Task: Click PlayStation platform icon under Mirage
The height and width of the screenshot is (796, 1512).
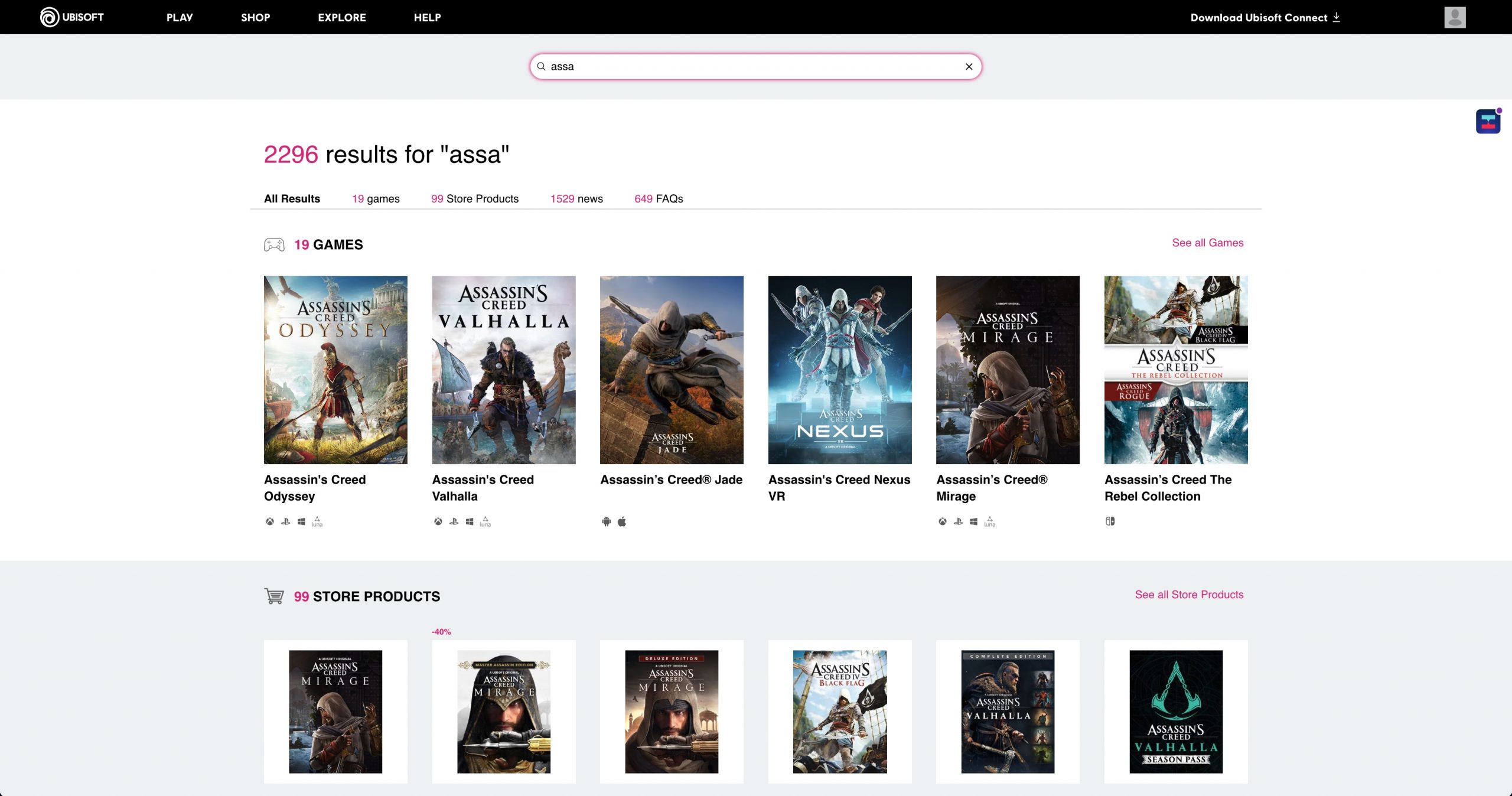Action: click(x=958, y=521)
